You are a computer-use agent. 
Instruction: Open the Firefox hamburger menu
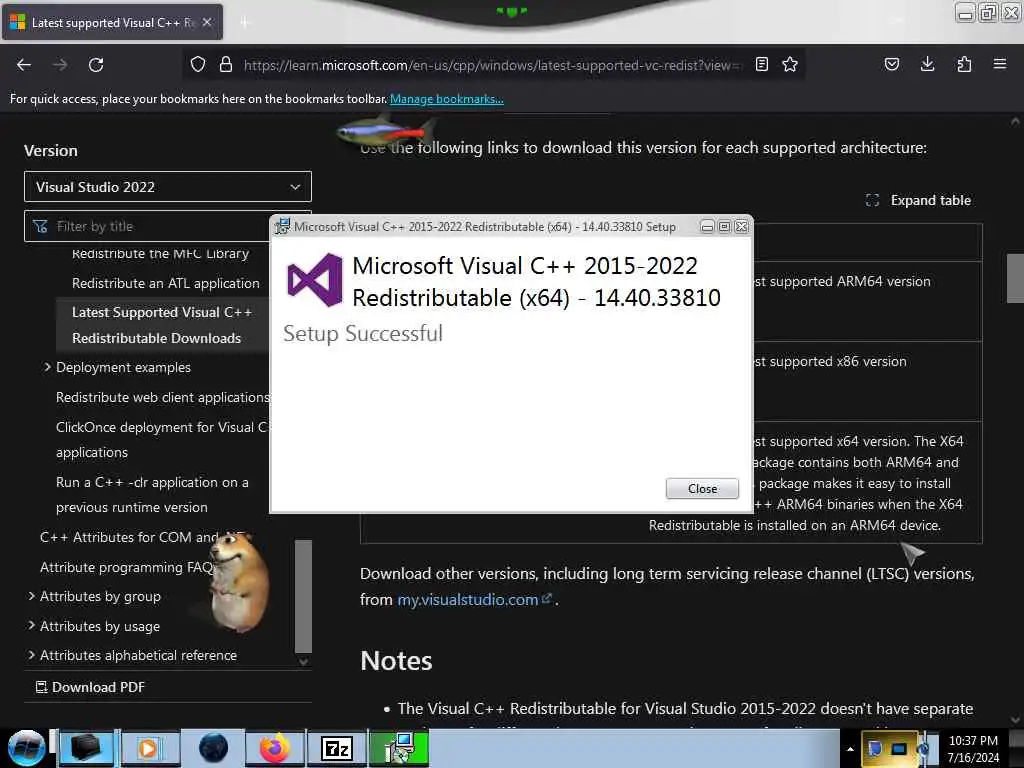(x=1000, y=64)
